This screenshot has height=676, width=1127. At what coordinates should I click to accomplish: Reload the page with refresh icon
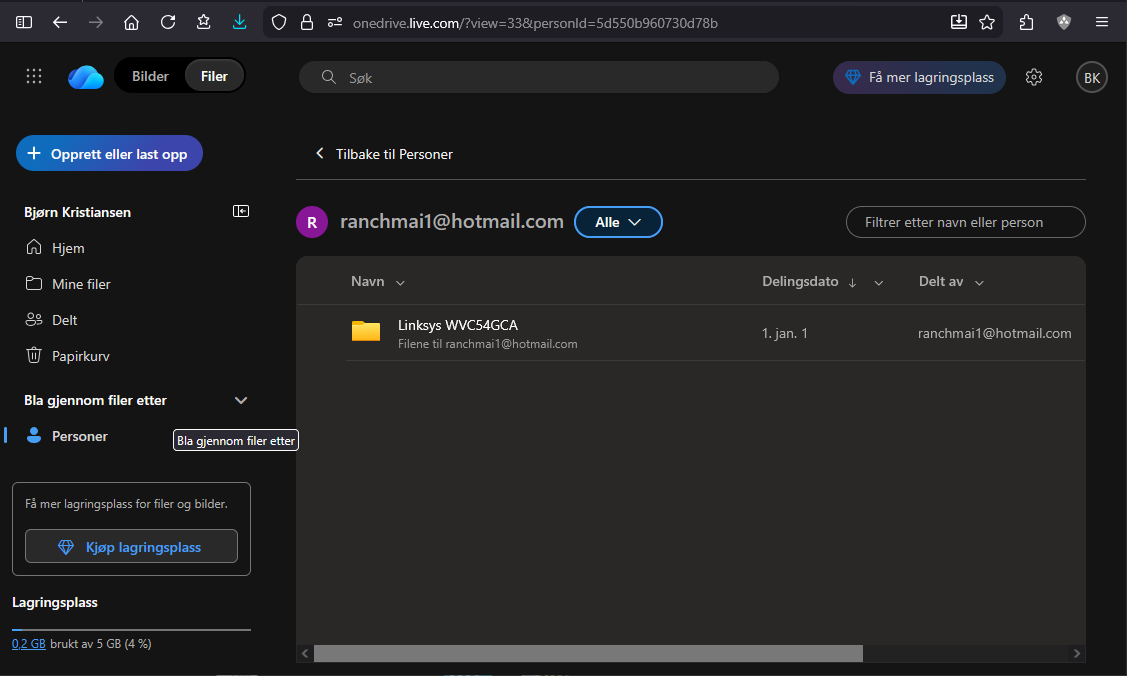pyautogui.click(x=167, y=22)
